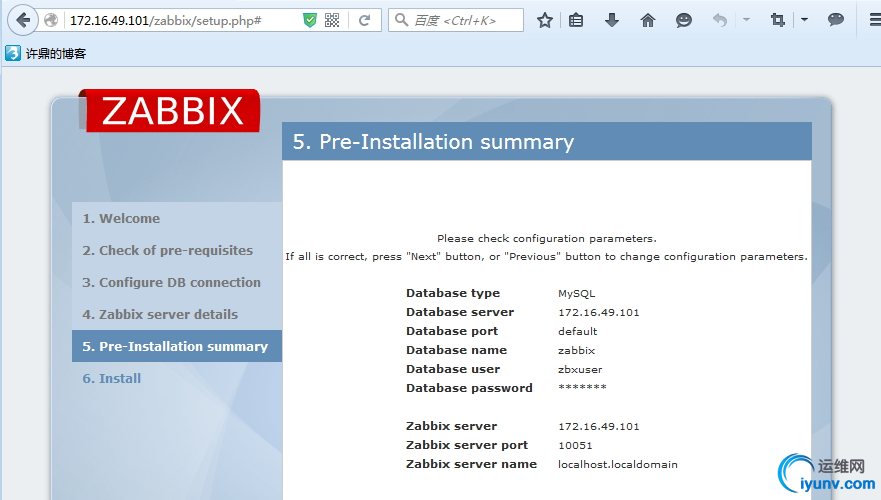Click the 'default' port value
Screen dimensions: 881x500
pyautogui.click(x=578, y=331)
